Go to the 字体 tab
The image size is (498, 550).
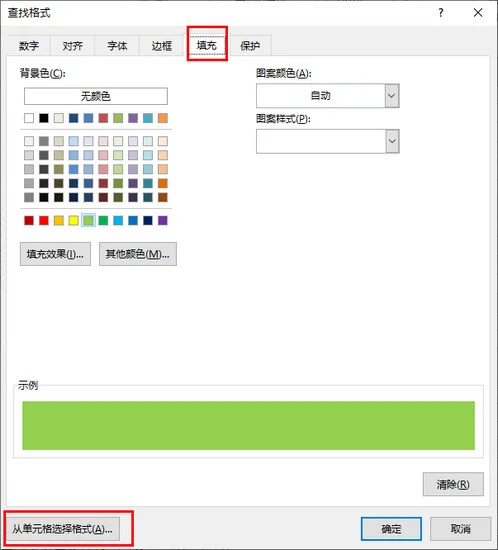click(117, 46)
